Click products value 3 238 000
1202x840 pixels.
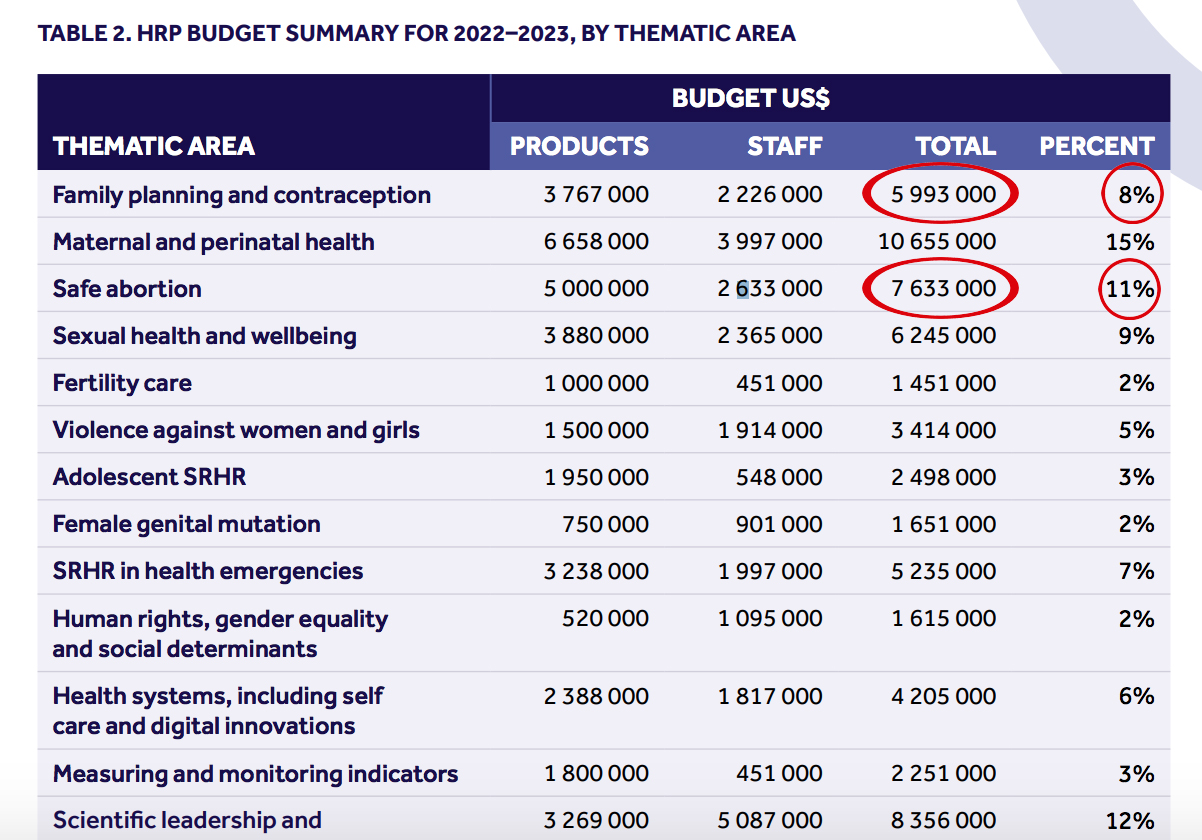pyautogui.click(x=596, y=571)
